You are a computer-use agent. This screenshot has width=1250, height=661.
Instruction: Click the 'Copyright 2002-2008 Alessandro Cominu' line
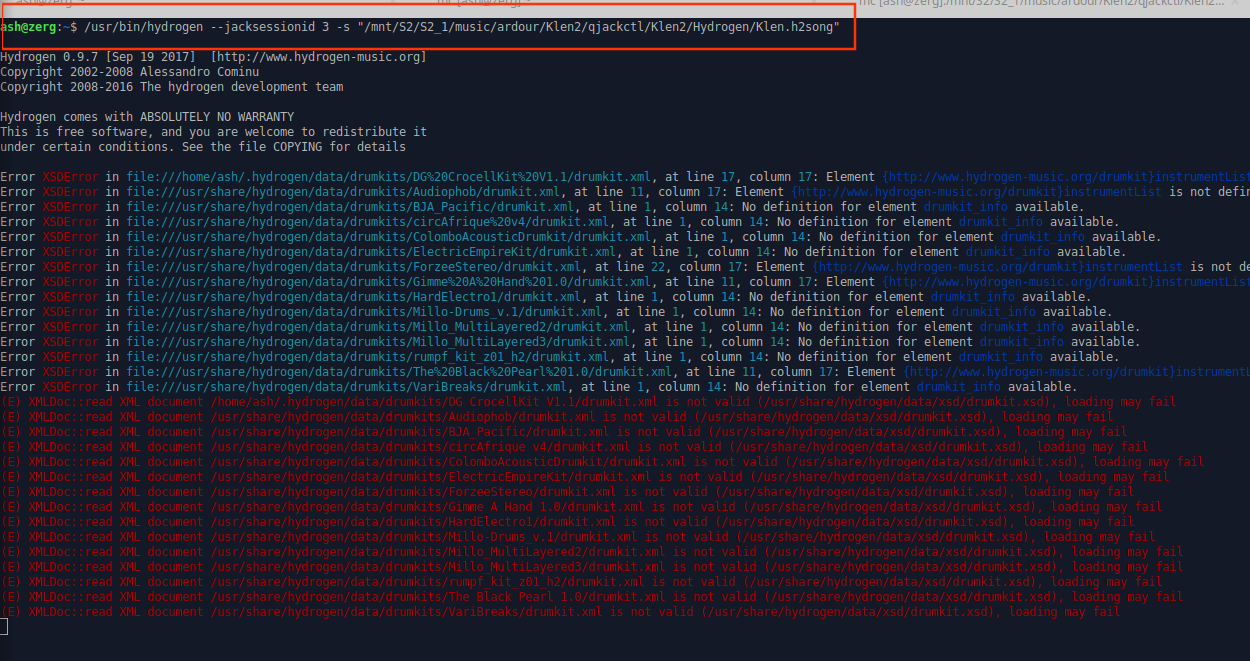(130, 72)
